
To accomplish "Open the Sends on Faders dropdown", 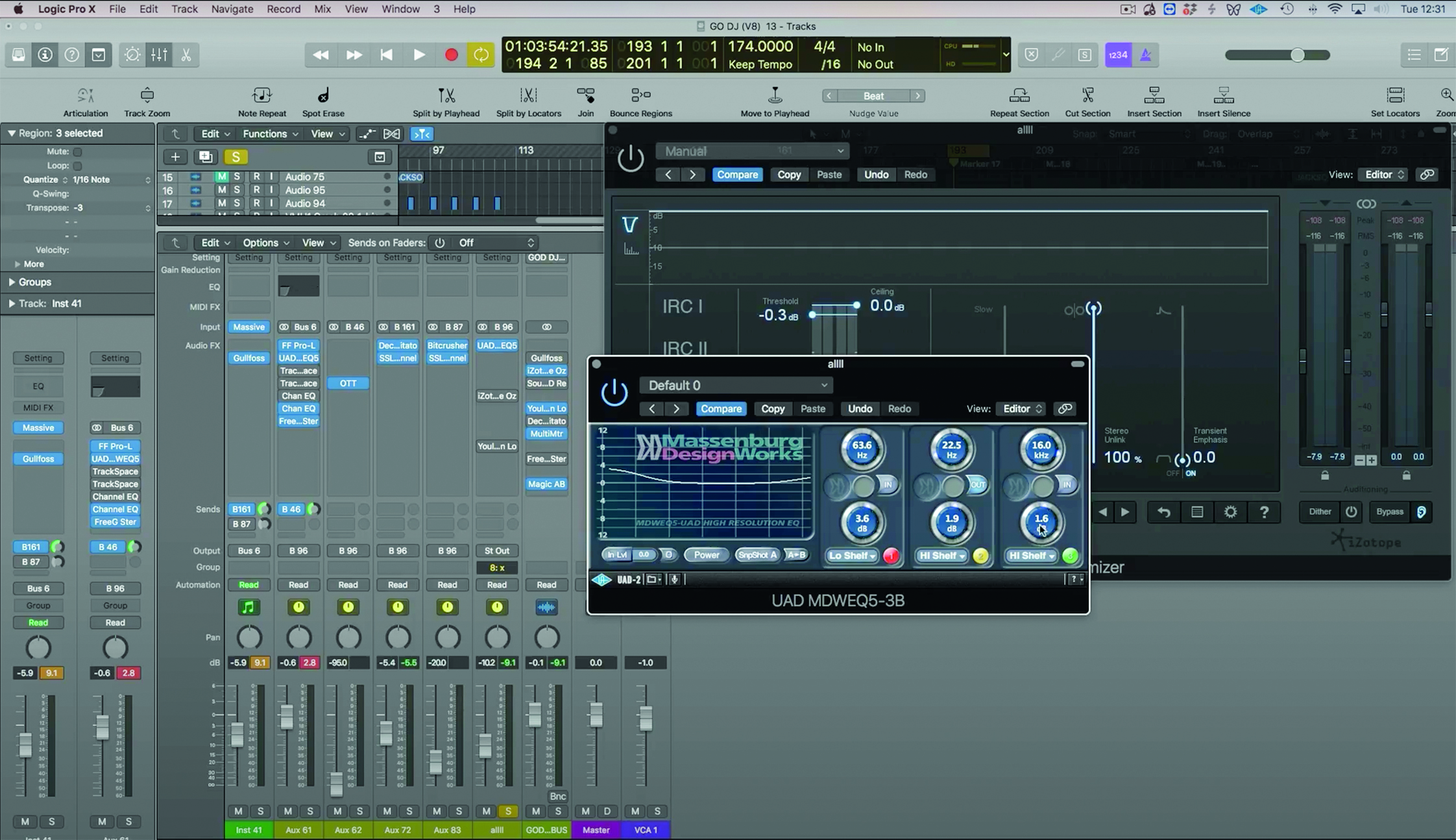I will click(x=496, y=243).
